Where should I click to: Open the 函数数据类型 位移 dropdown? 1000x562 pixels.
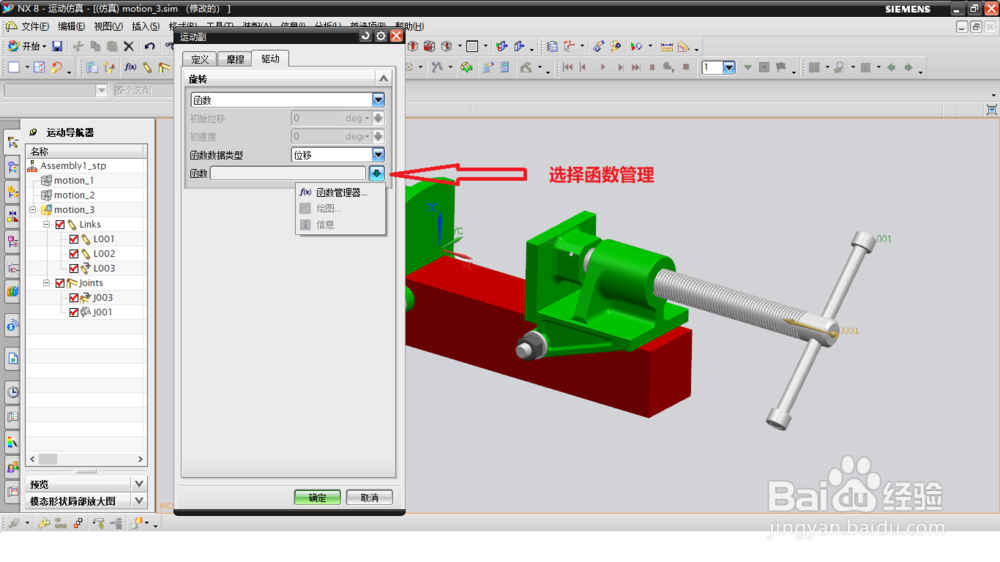tap(378, 155)
